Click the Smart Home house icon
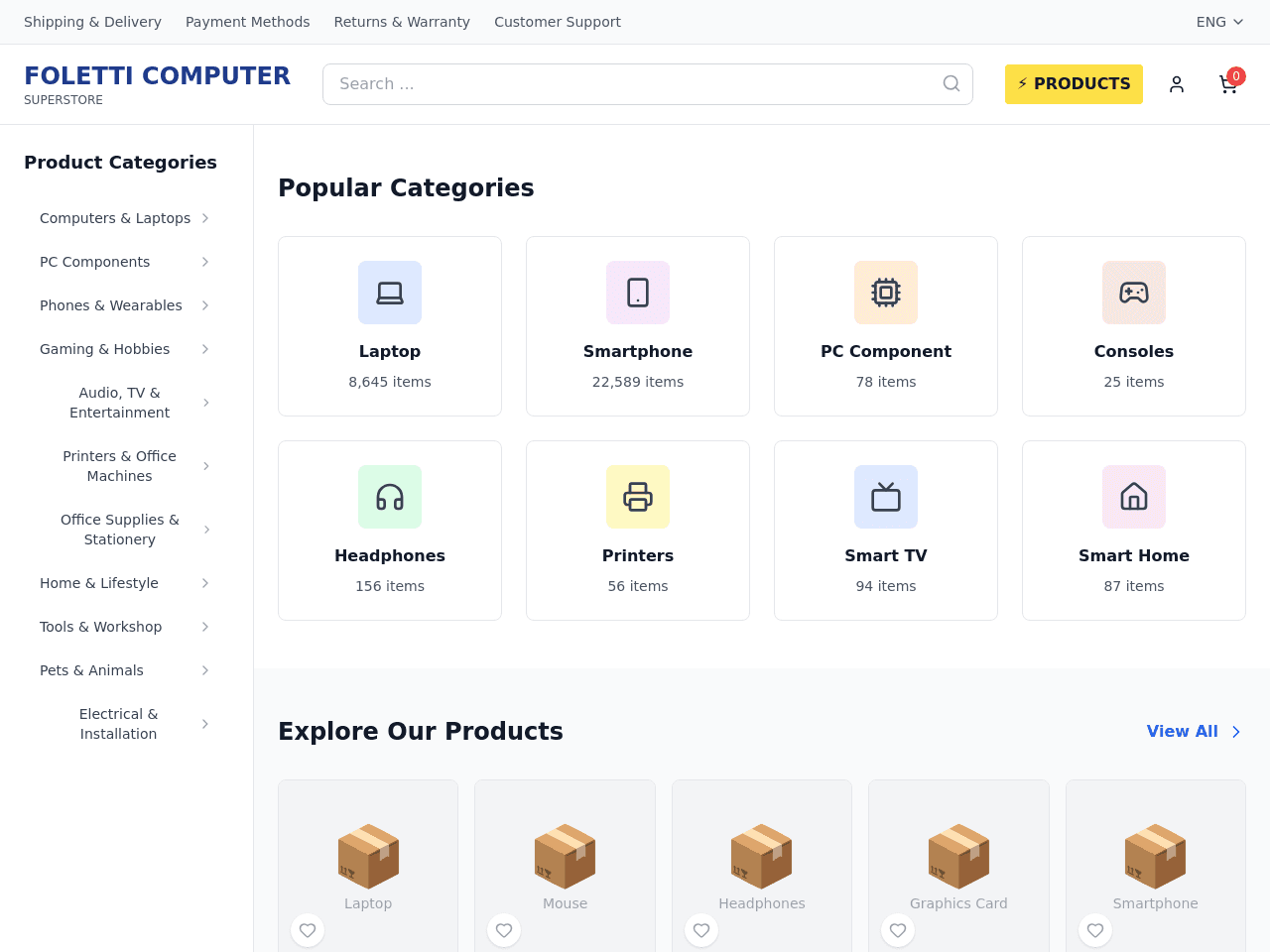The image size is (1270, 952). pyautogui.click(x=1134, y=497)
